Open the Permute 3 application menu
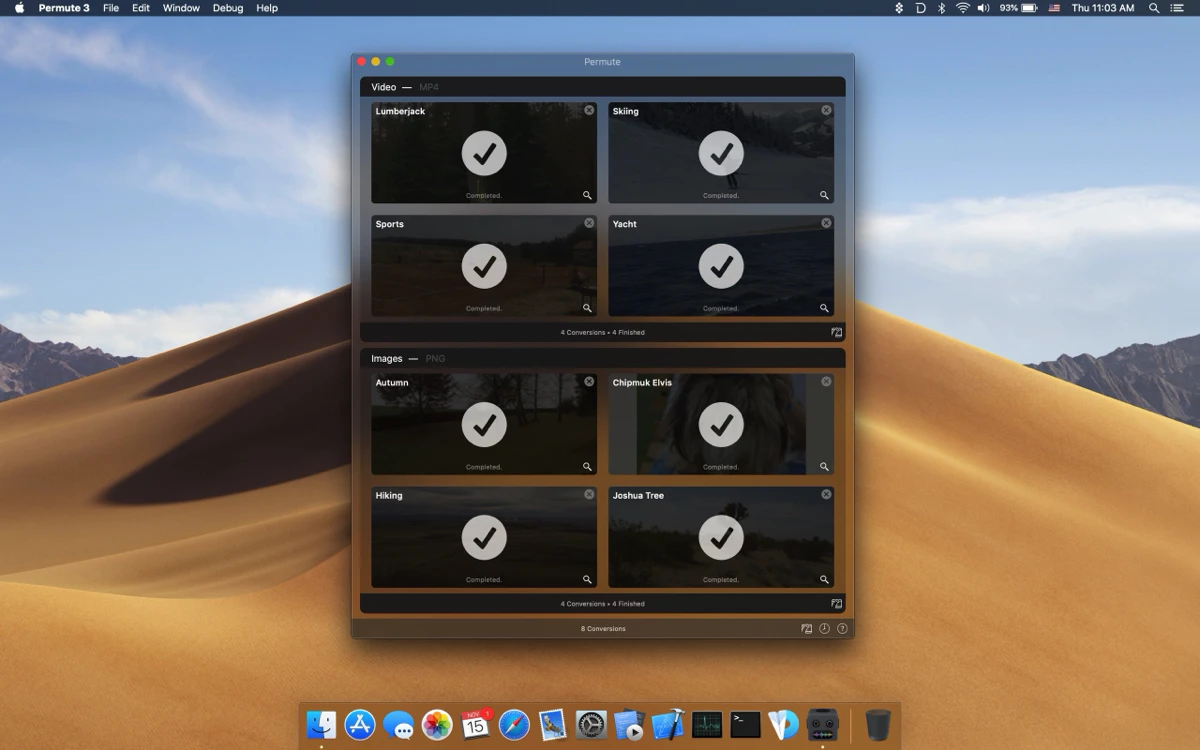The height and width of the screenshot is (750, 1200). point(64,8)
